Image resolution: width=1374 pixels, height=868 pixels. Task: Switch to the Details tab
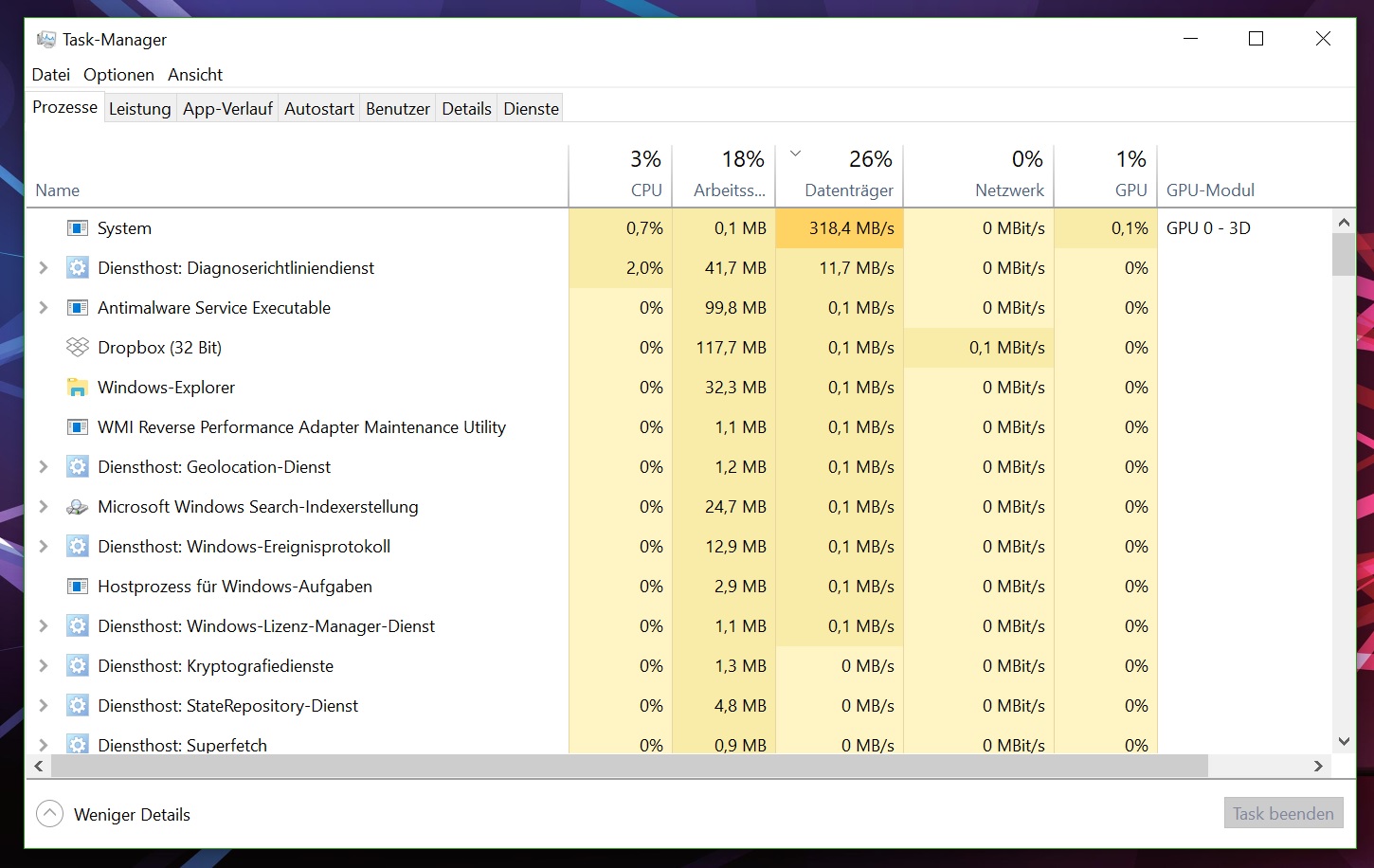click(x=466, y=109)
